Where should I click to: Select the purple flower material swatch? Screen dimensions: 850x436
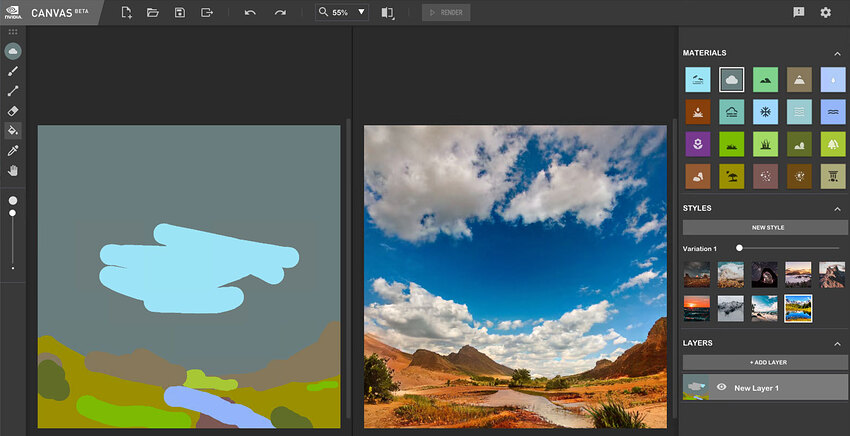coord(698,144)
